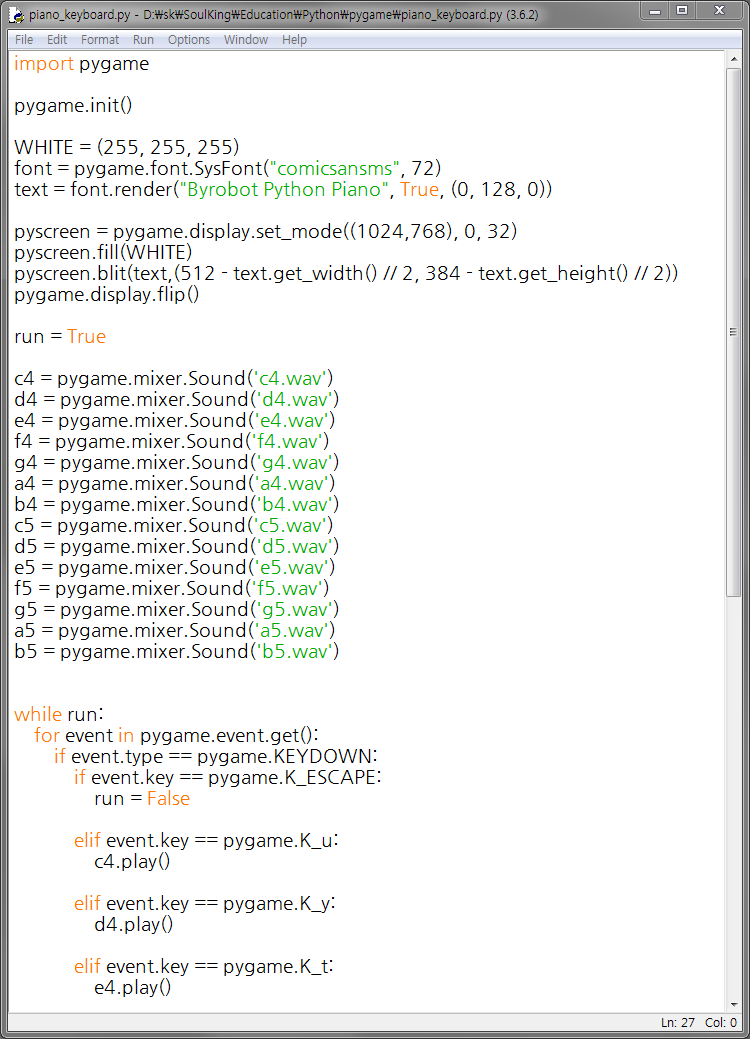Open the Window menu
Viewport: 750px width, 1039px height.
pyautogui.click(x=246, y=40)
